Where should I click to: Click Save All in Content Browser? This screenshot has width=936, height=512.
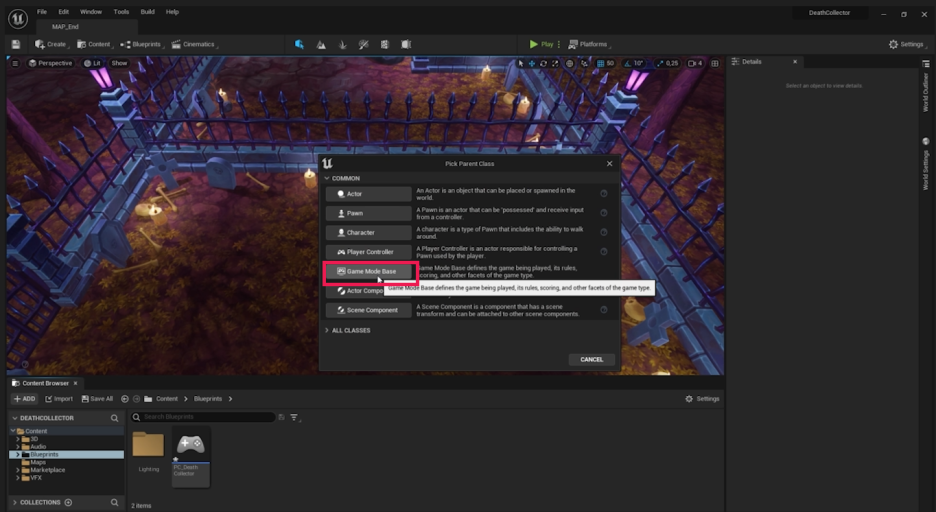click(97, 399)
